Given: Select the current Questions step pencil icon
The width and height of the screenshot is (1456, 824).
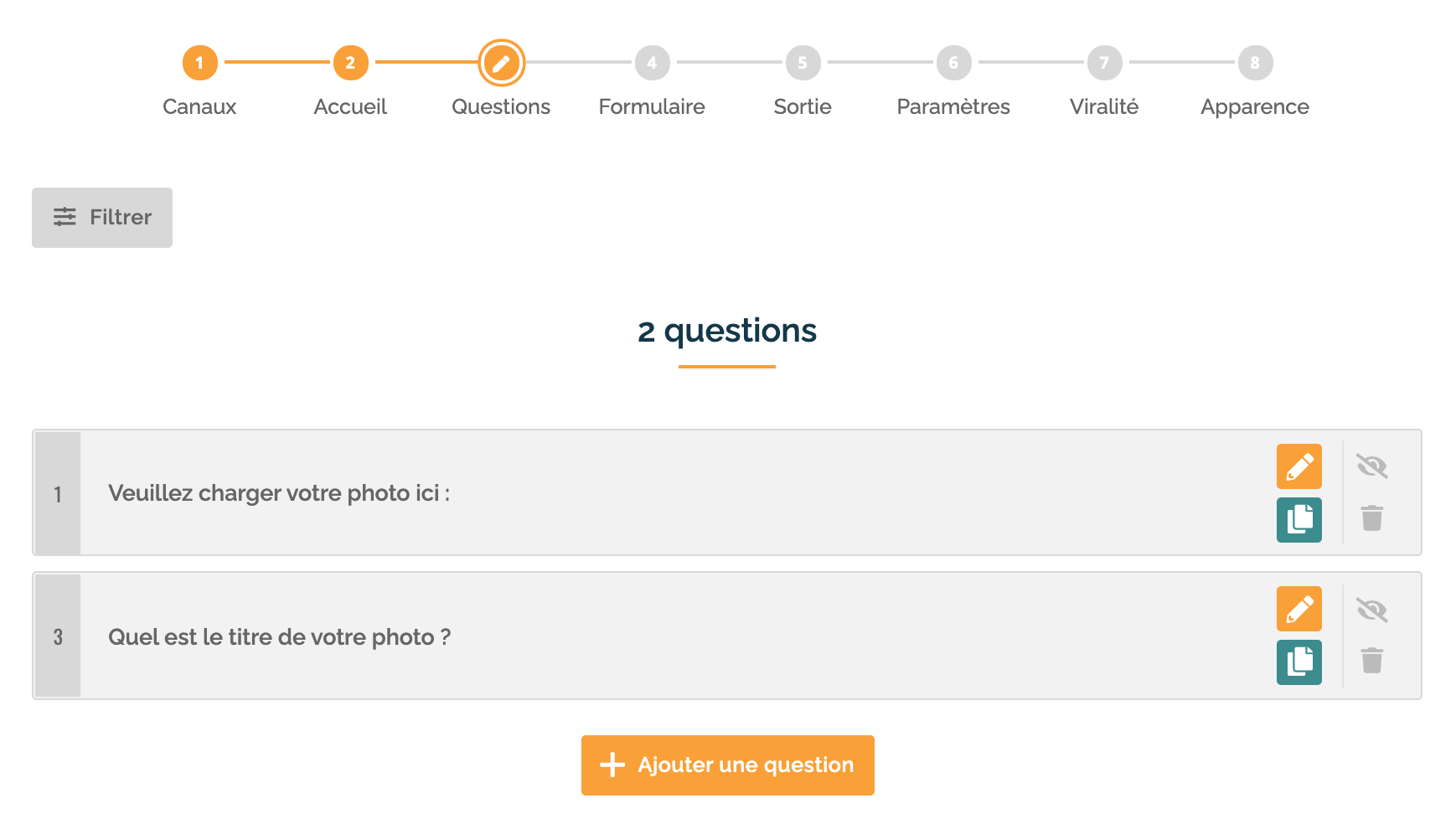Looking at the screenshot, I should [x=501, y=63].
